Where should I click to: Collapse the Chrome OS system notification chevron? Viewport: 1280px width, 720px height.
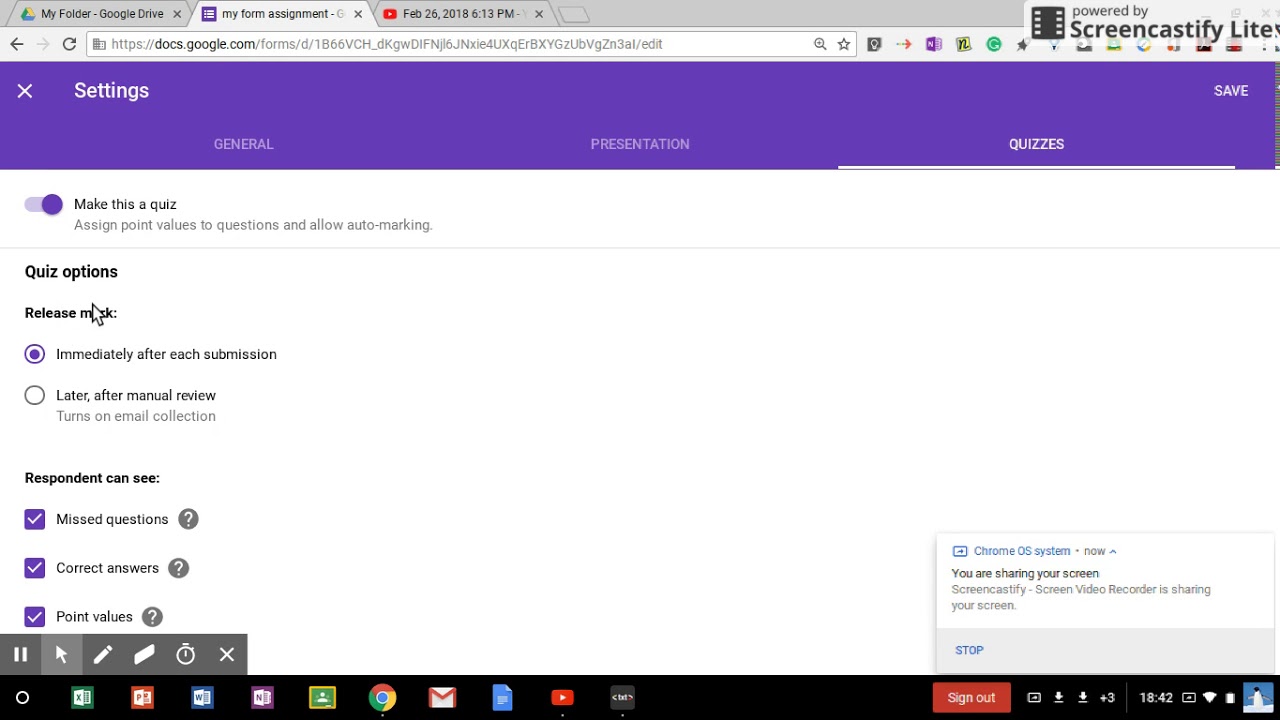point(1113,551)
